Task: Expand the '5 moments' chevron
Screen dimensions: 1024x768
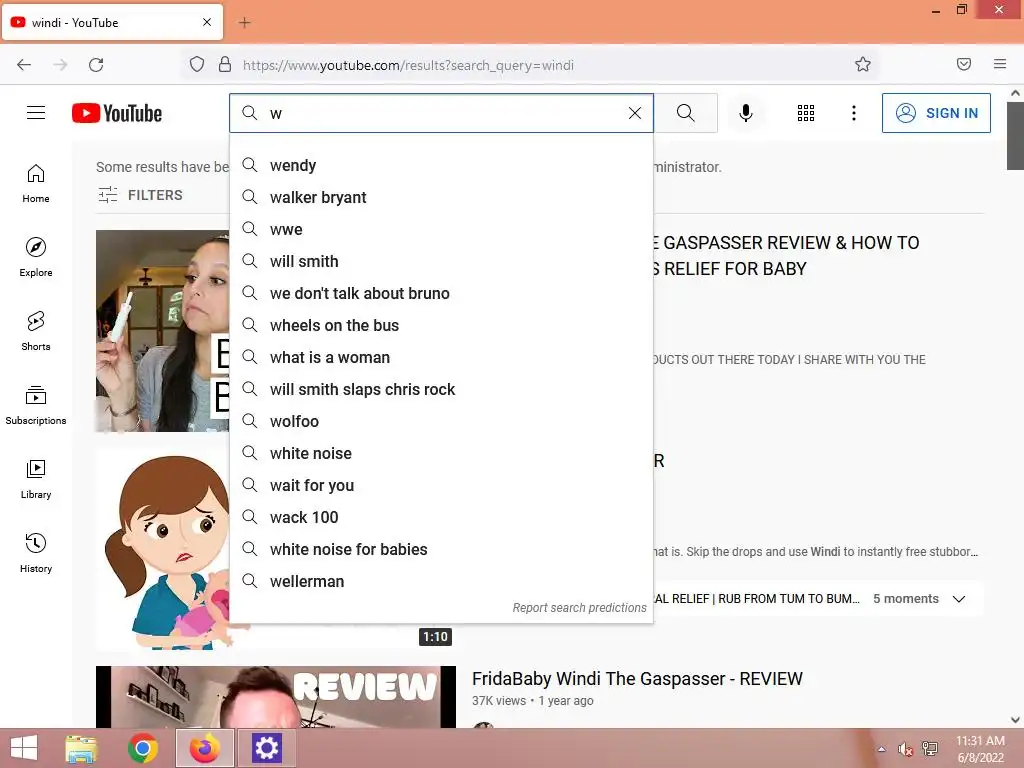Action: [959, 599]
